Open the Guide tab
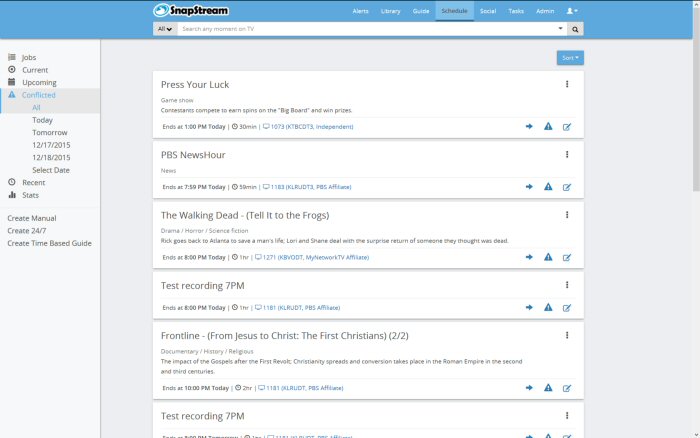 pos(421,11)
